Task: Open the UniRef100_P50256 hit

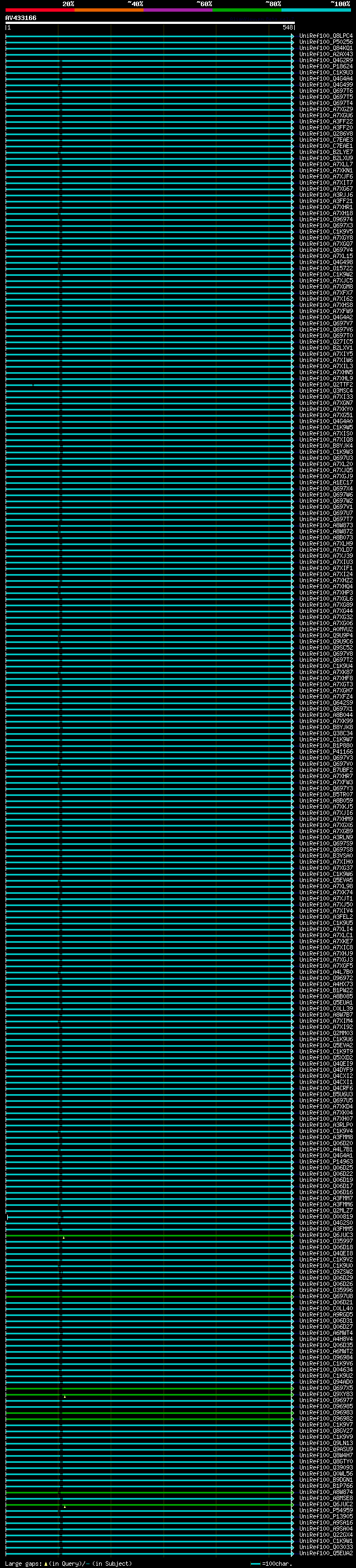Action: (325, 41)
